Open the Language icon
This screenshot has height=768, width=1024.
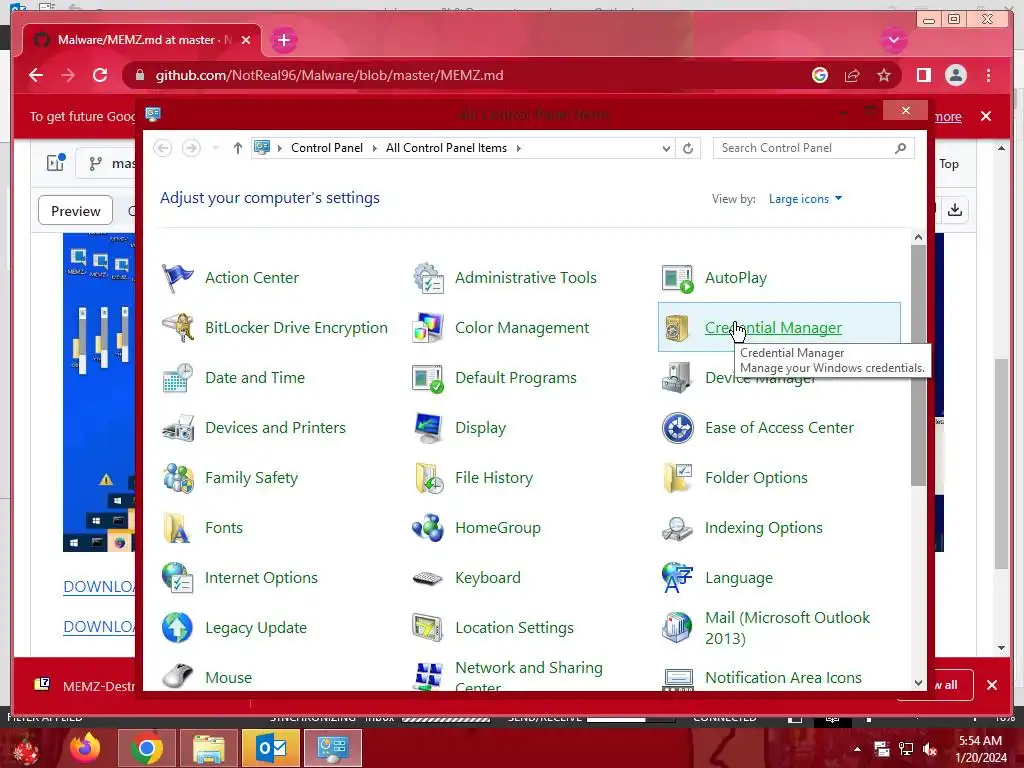(x=677, y=578)
